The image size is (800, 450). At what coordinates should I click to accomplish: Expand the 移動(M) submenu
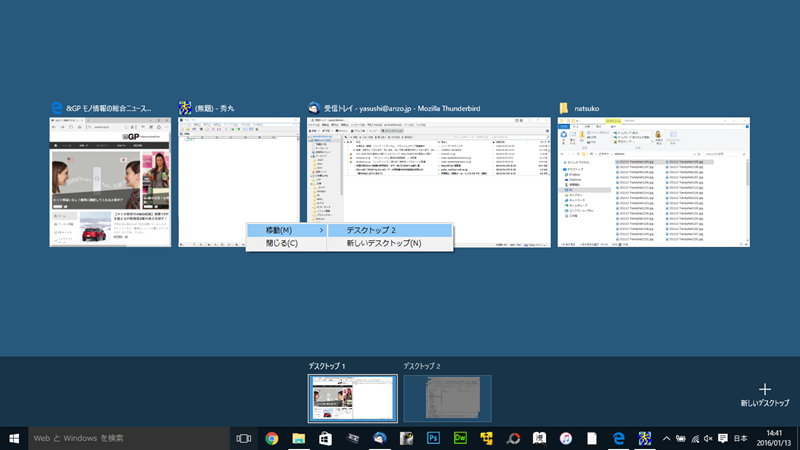286,231
